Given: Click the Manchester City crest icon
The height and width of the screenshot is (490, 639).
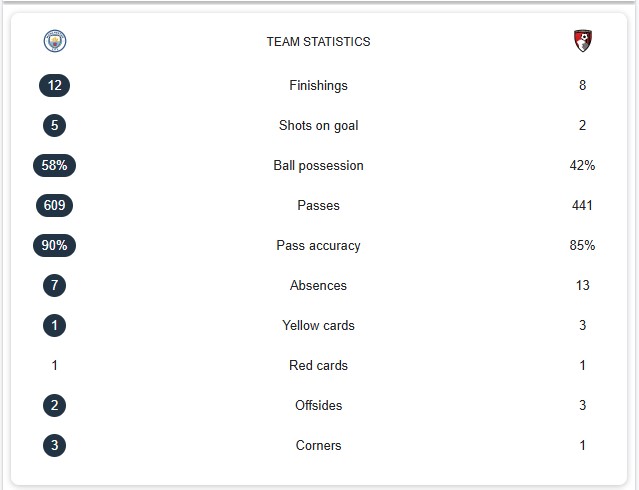Looking at the screenshot, I should pos(55,41).
